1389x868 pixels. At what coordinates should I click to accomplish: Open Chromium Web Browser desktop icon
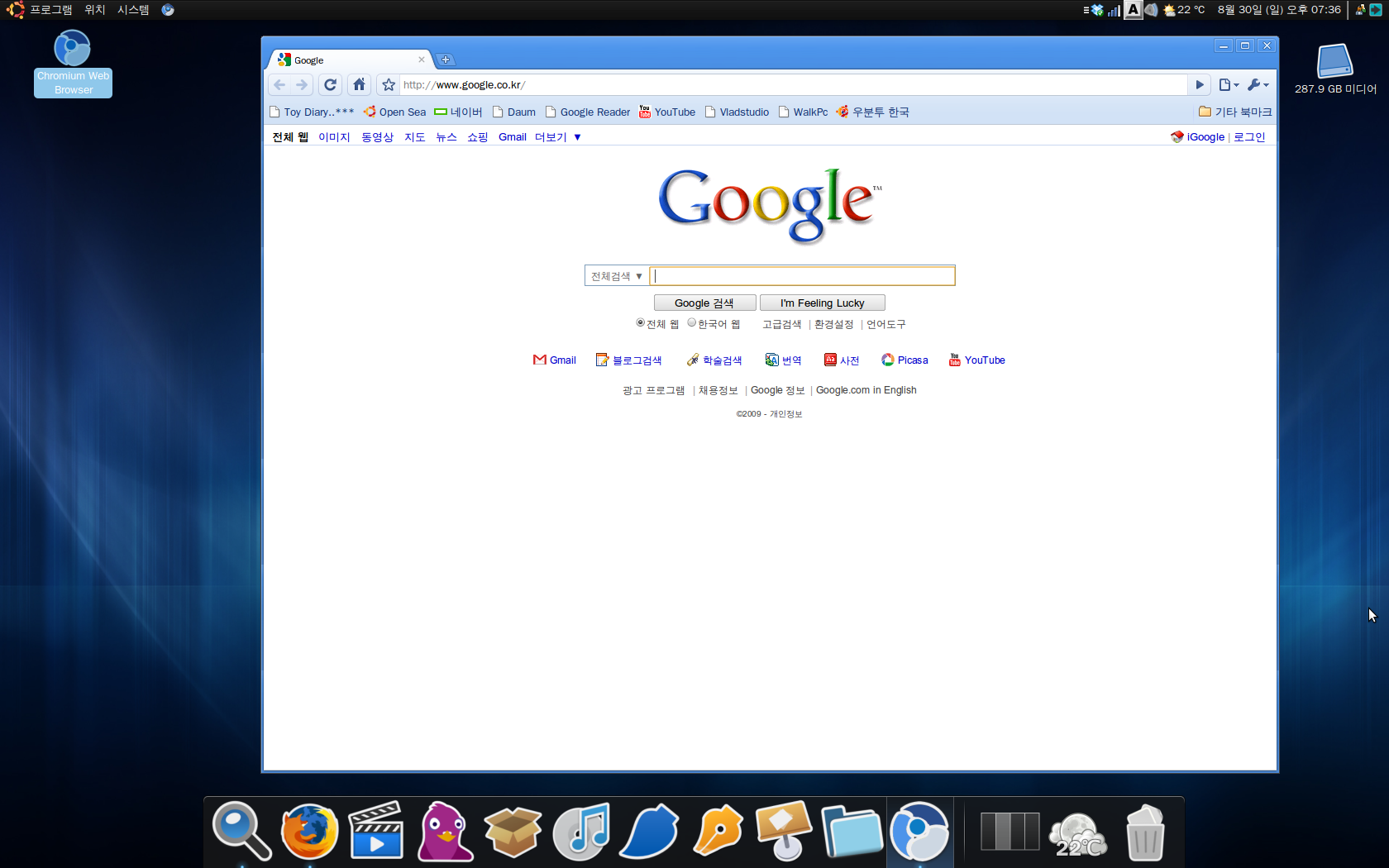click(x=73, y=64)
